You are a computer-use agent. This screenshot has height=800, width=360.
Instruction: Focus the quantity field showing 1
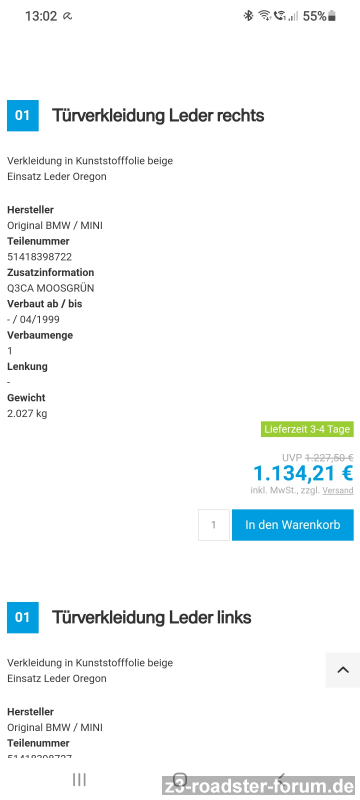tap(214, 524)
